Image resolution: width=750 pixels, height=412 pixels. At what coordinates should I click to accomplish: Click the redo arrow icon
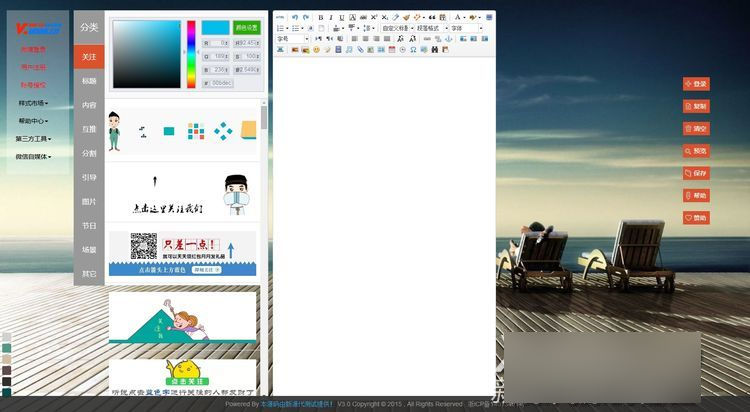[306, 17]
